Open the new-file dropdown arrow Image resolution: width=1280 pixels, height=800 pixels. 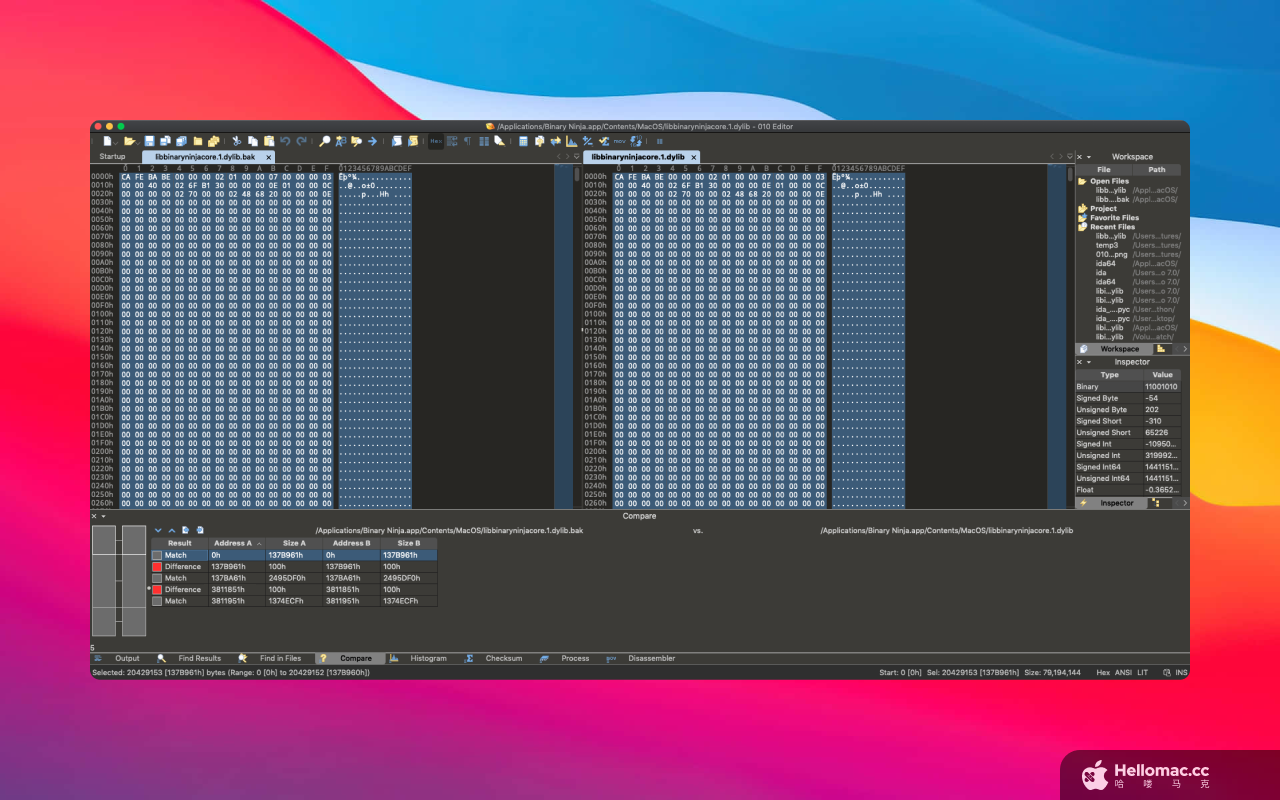pos(116,142)
